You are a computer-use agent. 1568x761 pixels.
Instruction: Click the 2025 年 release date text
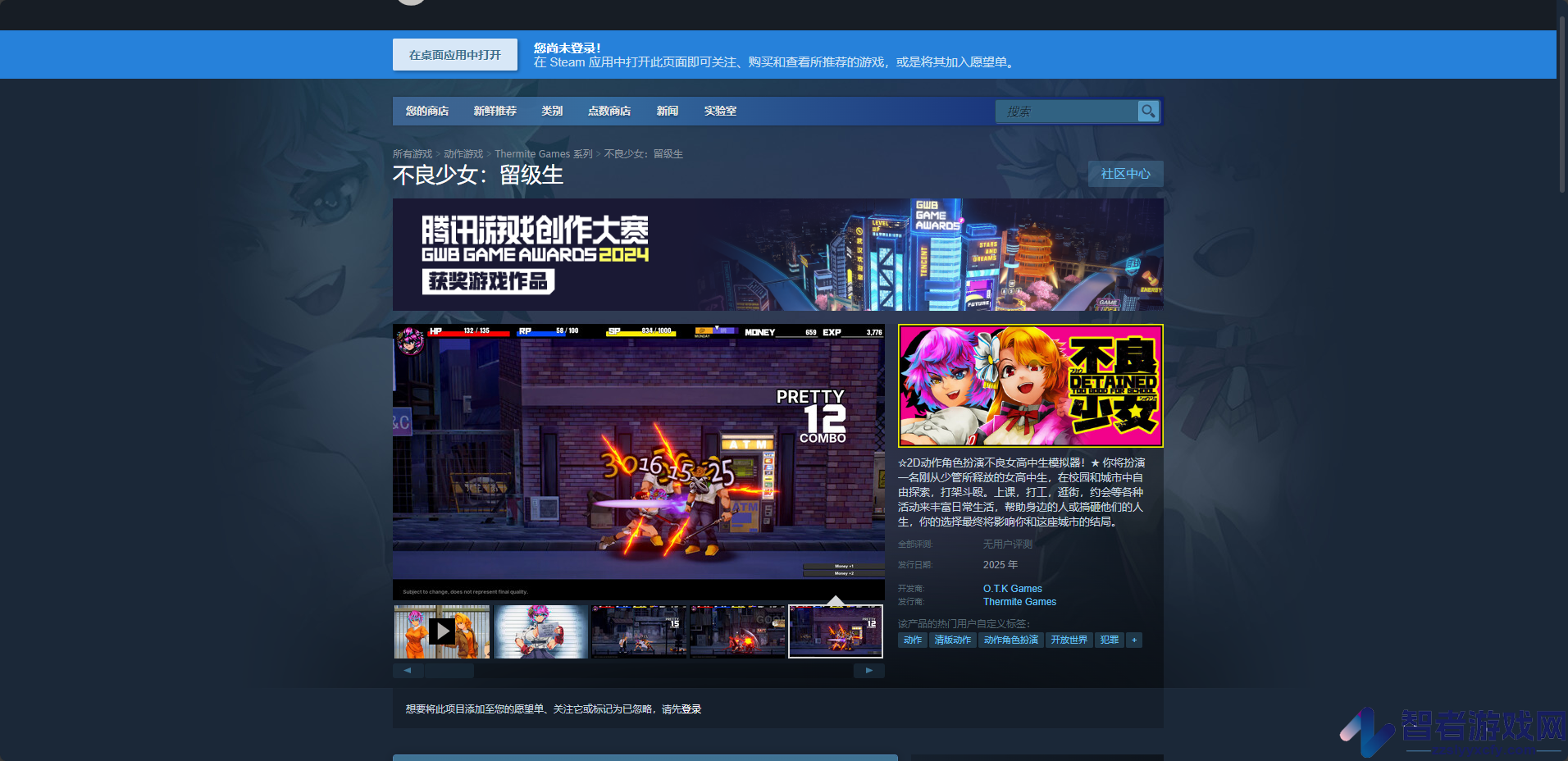coord(1001,565)
